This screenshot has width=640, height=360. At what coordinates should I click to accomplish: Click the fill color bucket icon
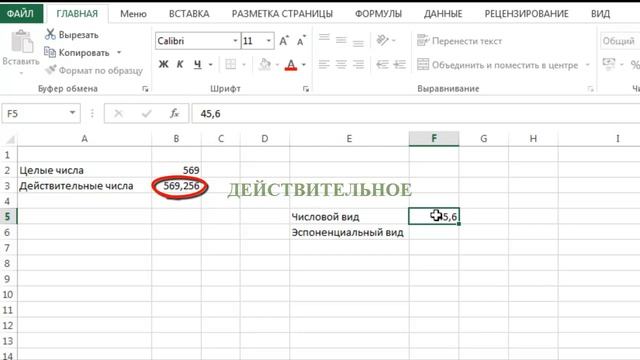265,64
